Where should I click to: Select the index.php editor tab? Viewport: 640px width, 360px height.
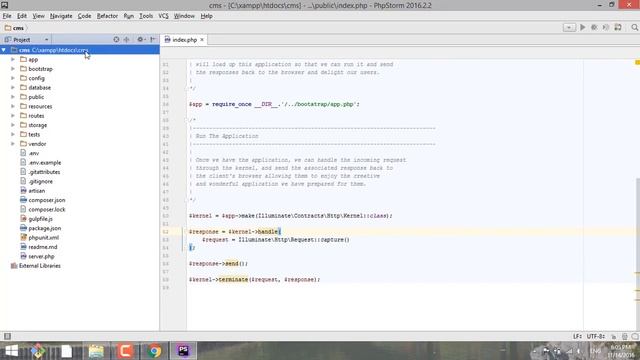pyautogui.click(x=184, y=40)
